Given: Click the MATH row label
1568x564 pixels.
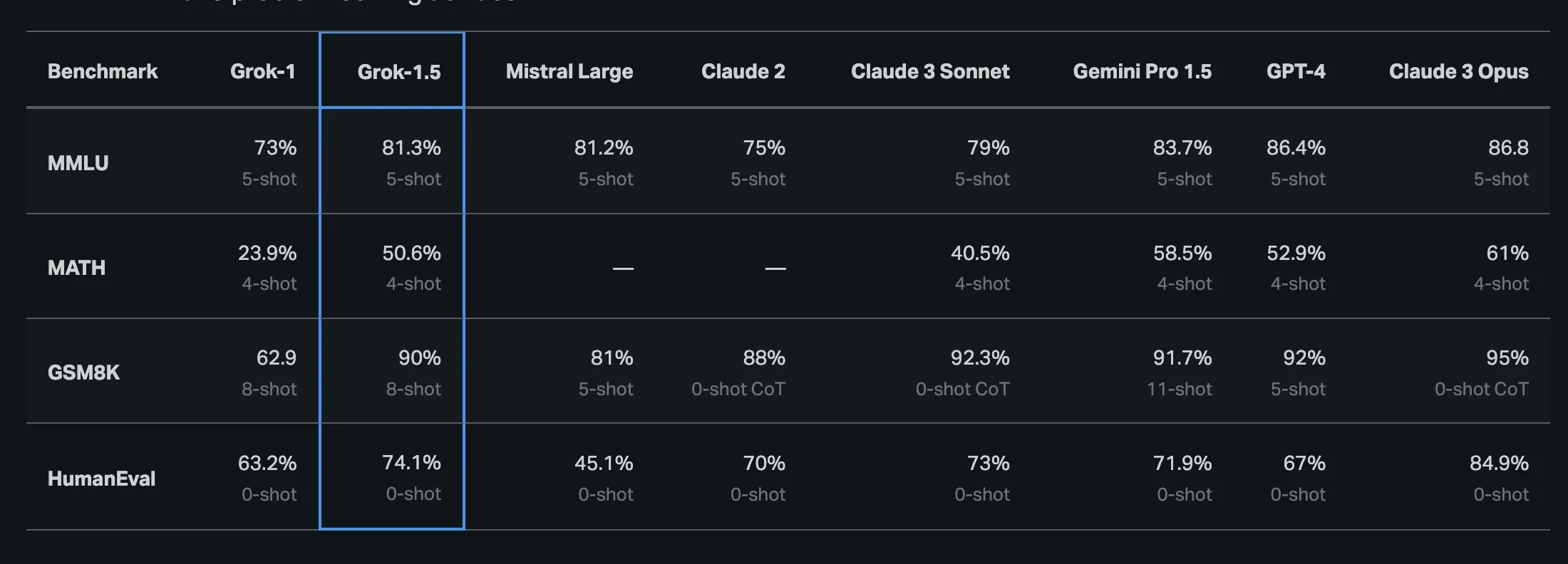Looking at the screenshot, I should pos(76,268).
